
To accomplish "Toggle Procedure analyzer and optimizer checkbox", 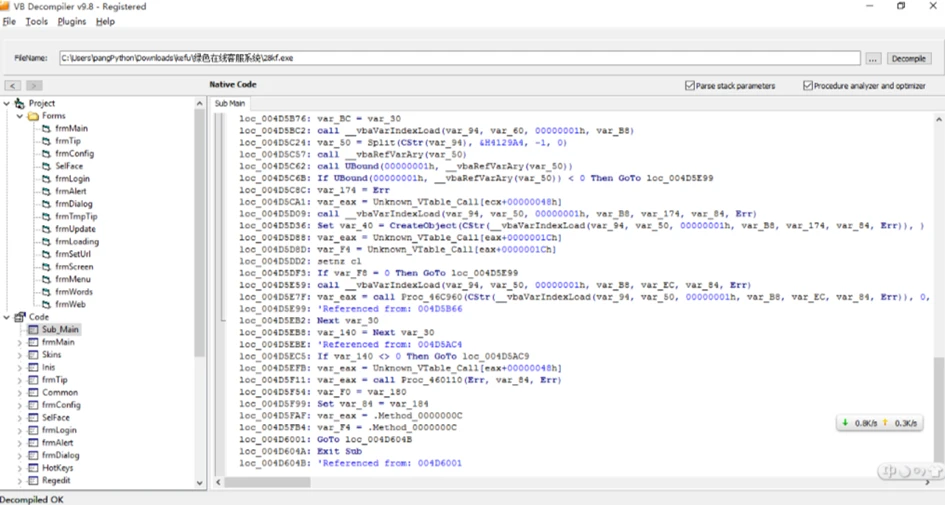I will (x=808, y=86).
